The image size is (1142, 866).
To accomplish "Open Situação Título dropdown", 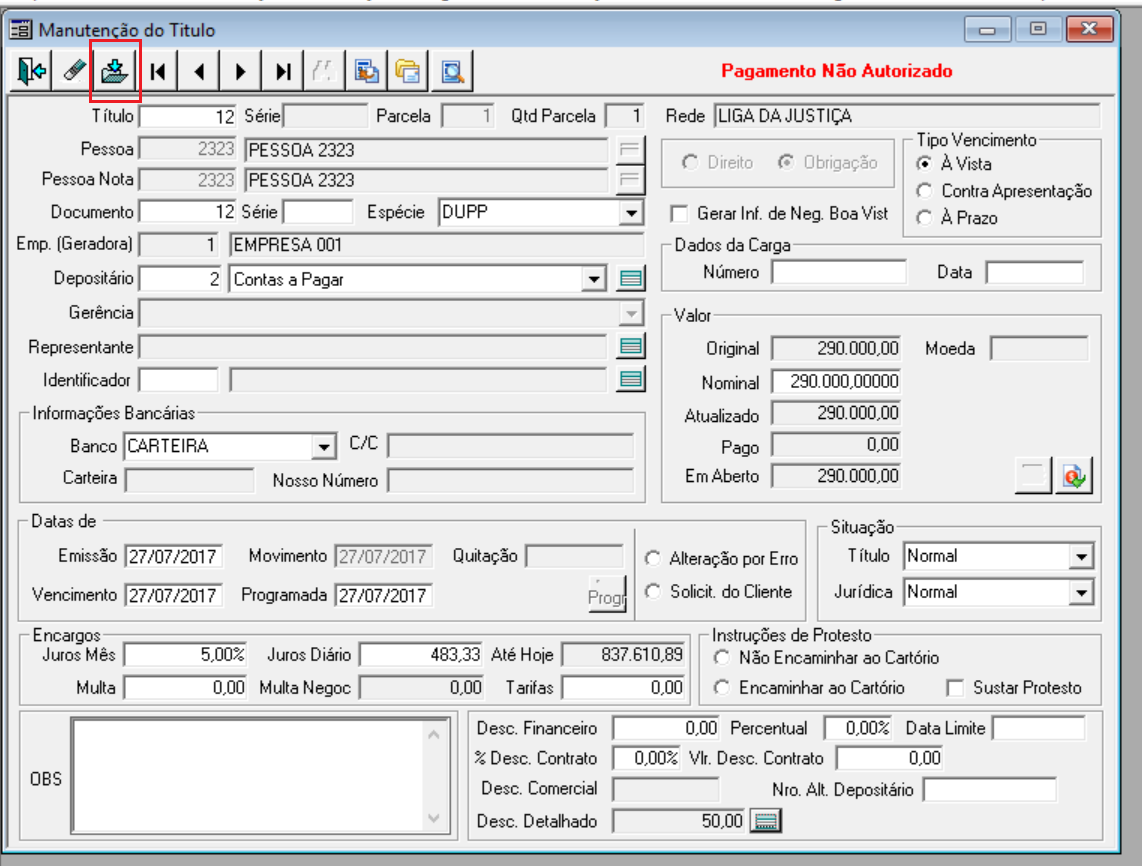I will [1082, 557].
